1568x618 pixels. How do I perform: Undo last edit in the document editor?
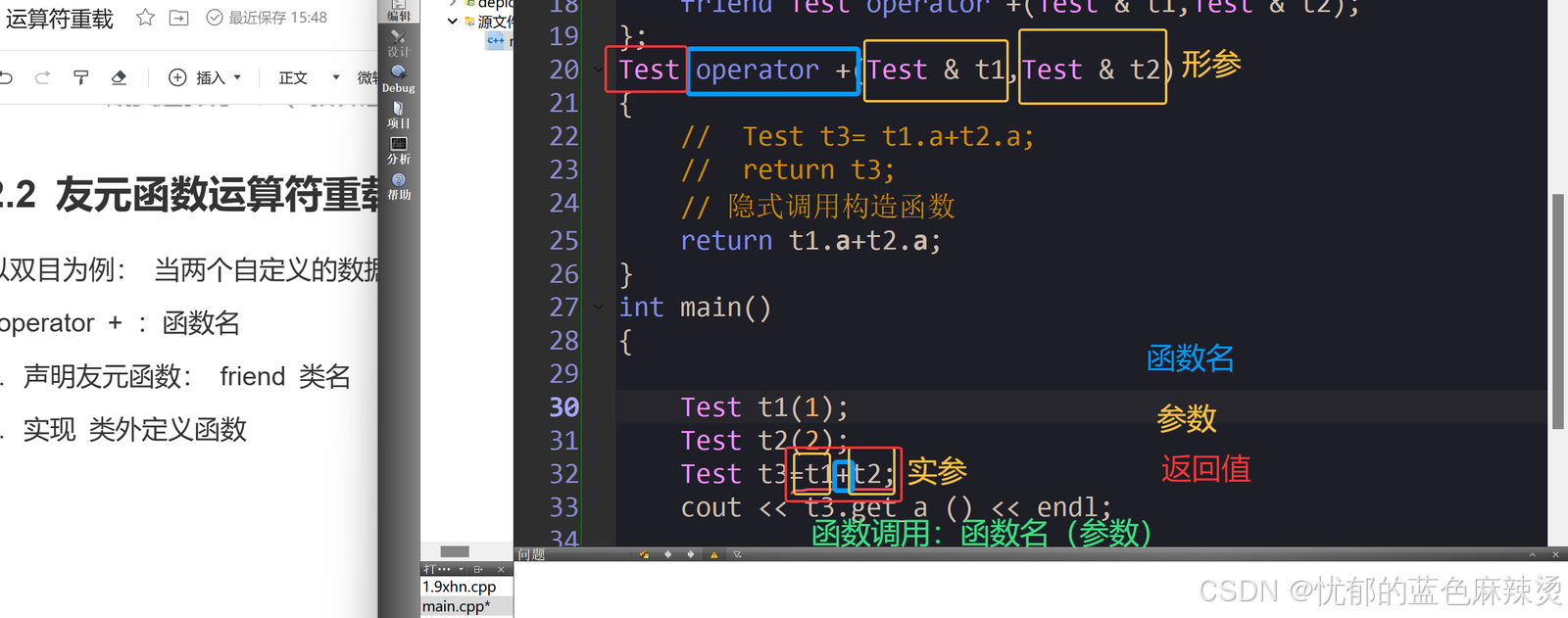coord(7,77)
